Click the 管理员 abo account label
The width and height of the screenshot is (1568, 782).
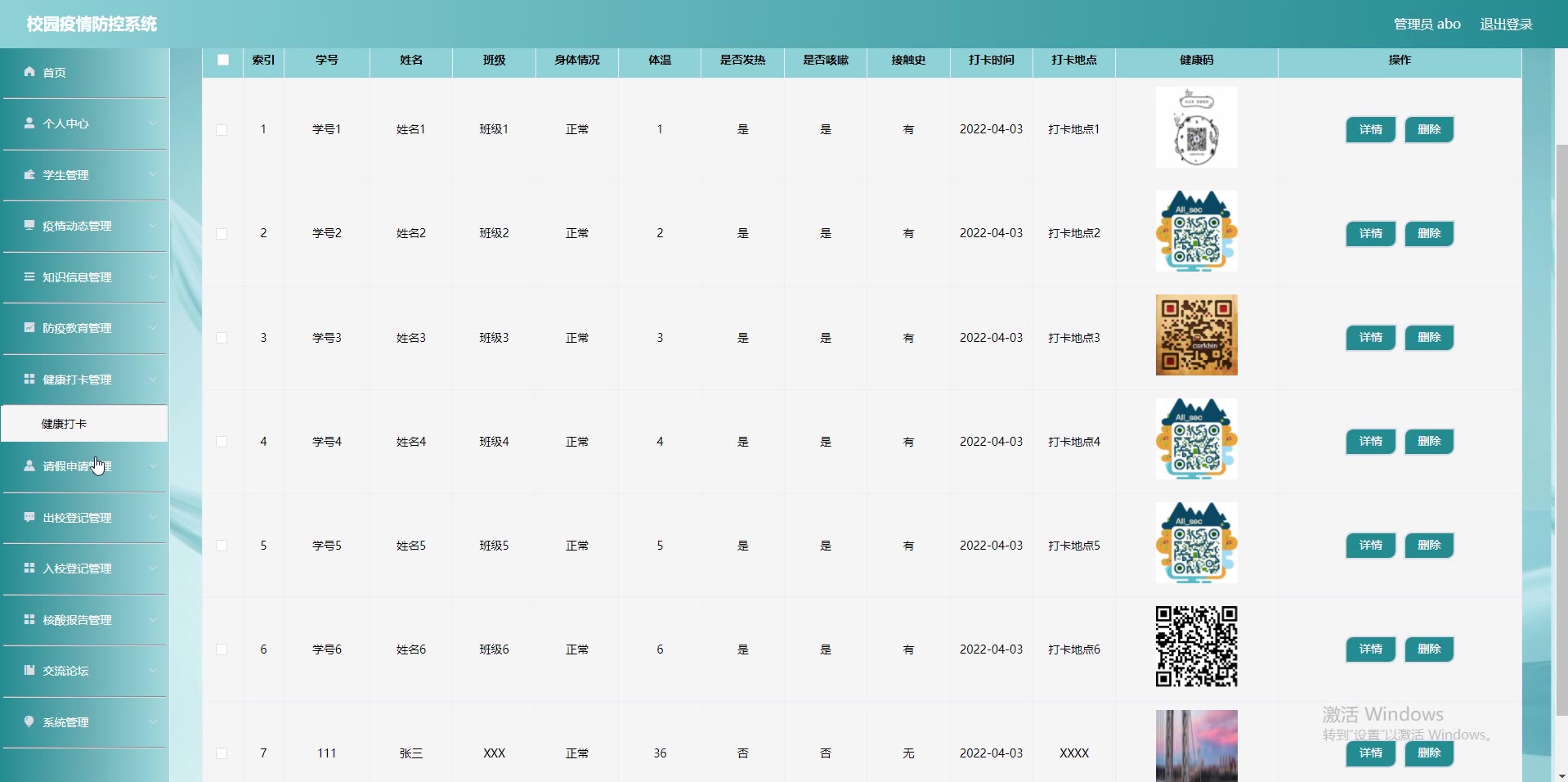coord(1427,24)
